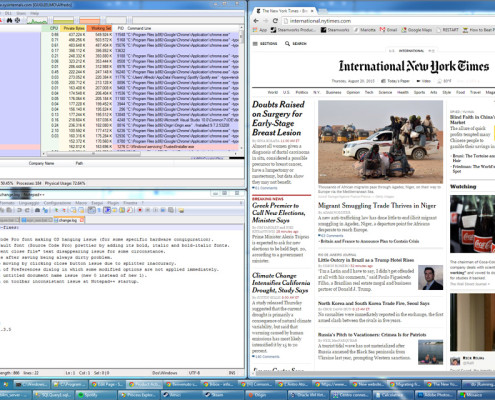Go to the Politics section
The width and height of the screenshot is (495, 400).
(x=302, y=92)
